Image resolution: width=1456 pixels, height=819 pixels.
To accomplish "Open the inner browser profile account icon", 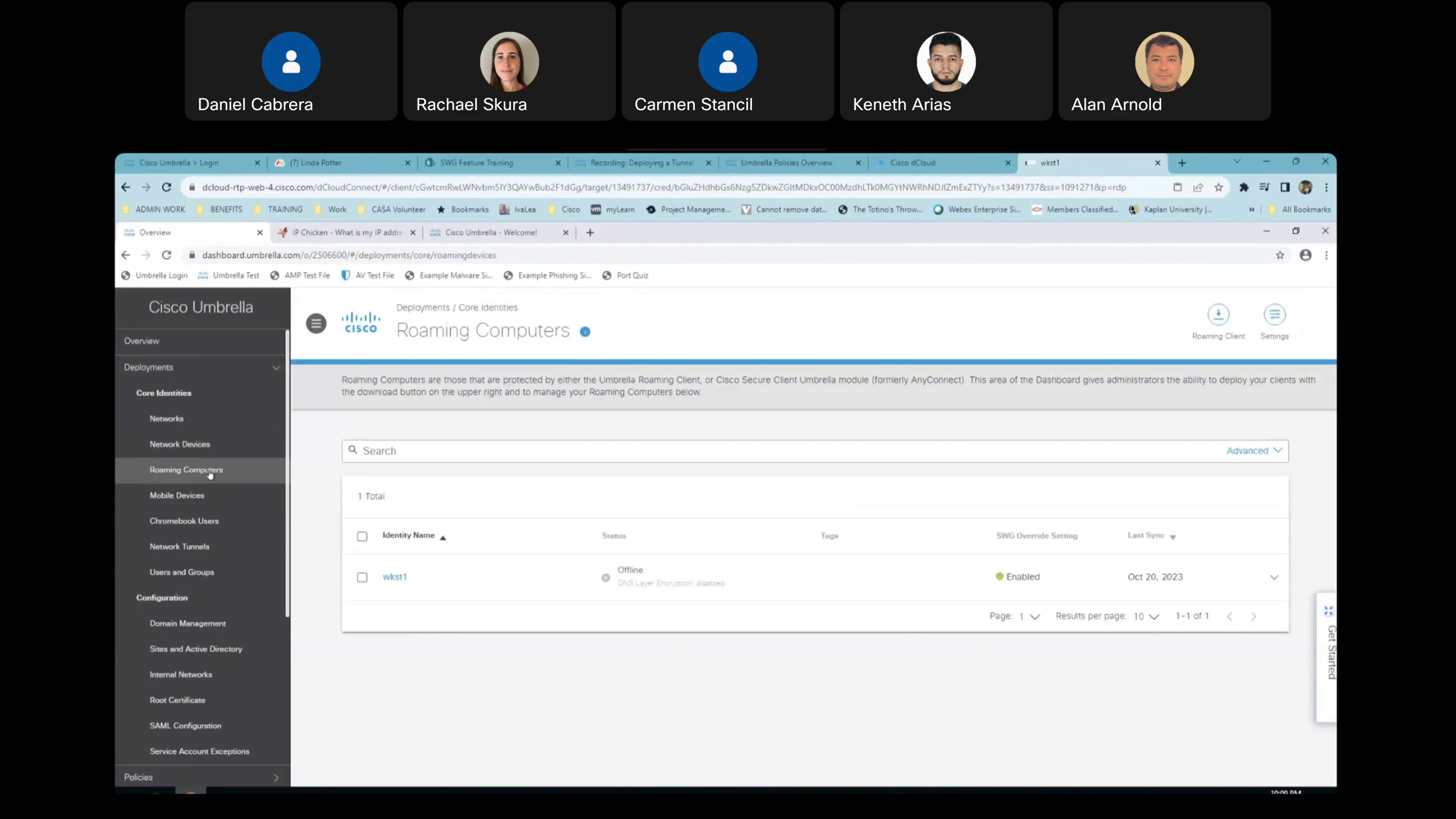I will click(x=1305, y=255).
